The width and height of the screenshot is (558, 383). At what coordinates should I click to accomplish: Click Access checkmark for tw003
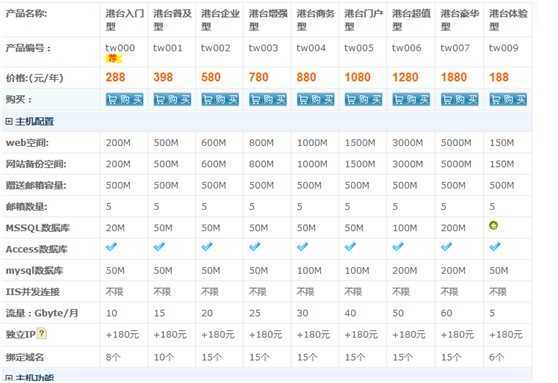click(255, 247)
